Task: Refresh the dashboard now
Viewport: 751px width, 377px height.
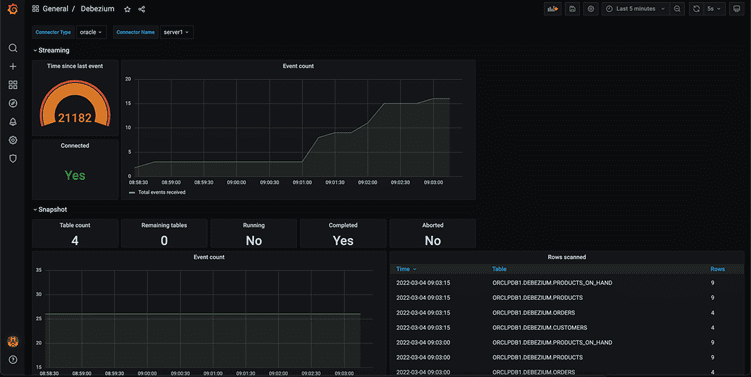Action: (x=696, y=9)
